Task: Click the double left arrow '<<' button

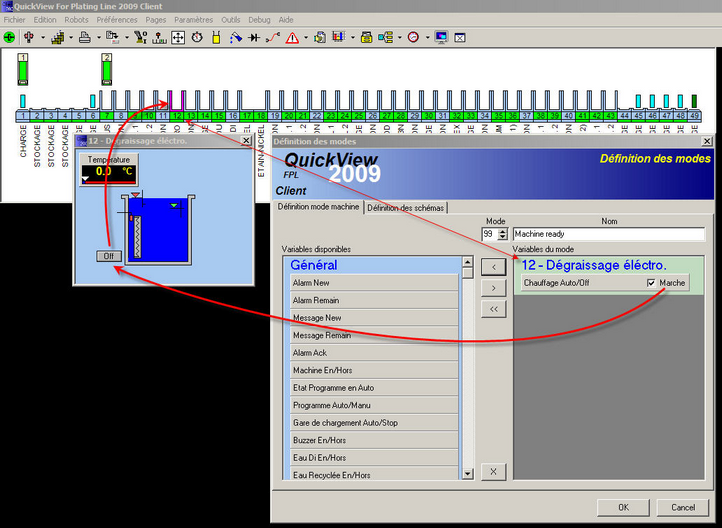Action: click(x=494, y=309)
